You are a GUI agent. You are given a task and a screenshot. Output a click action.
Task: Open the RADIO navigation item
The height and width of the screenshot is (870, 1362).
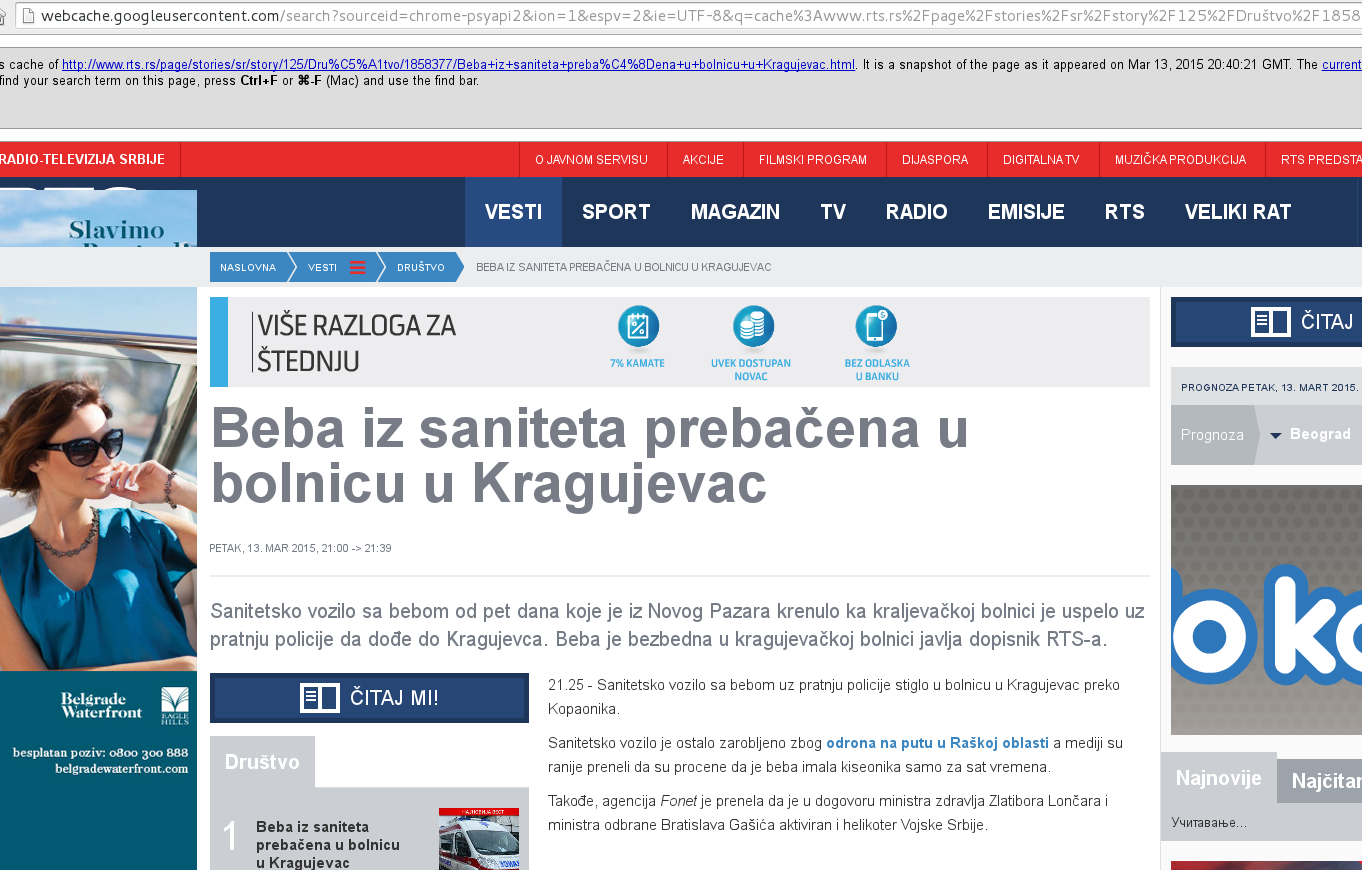coord(916,212)
